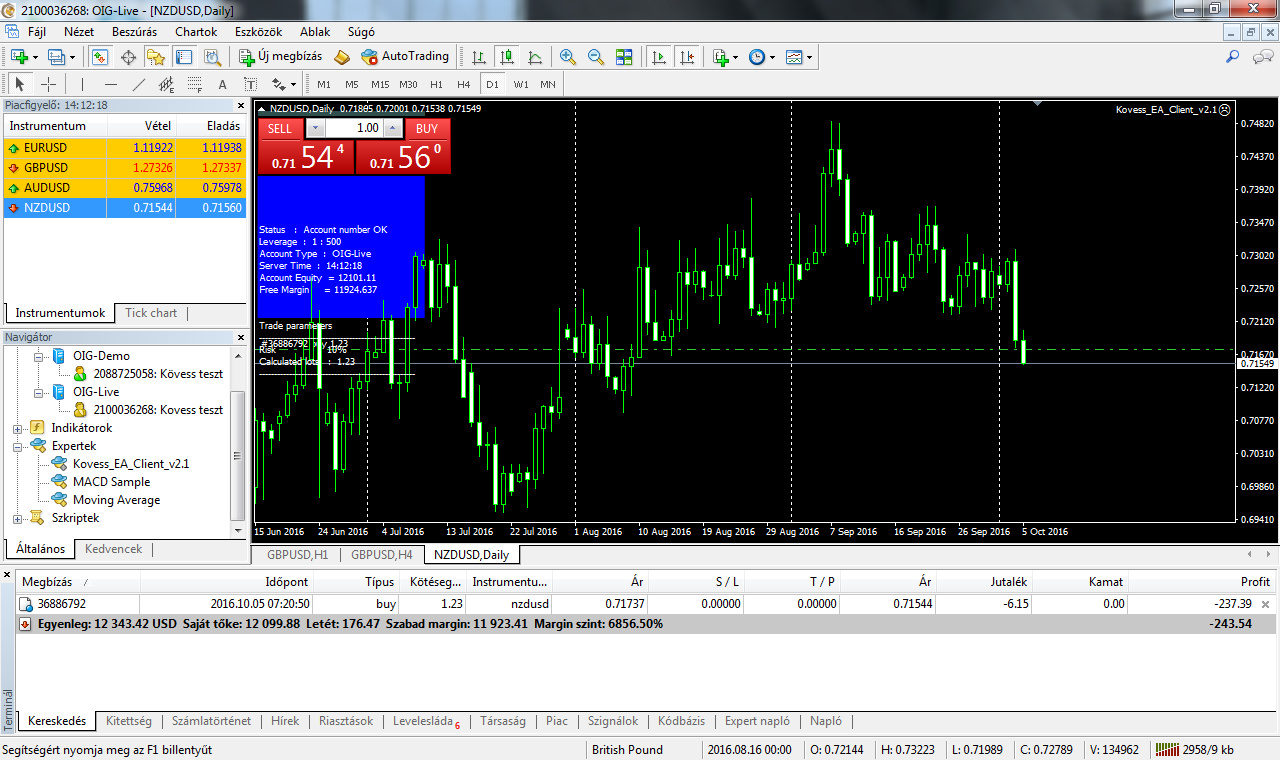Toggle the Data Window crosshair-circle icon
The image size is (1280, 760).
128,57
